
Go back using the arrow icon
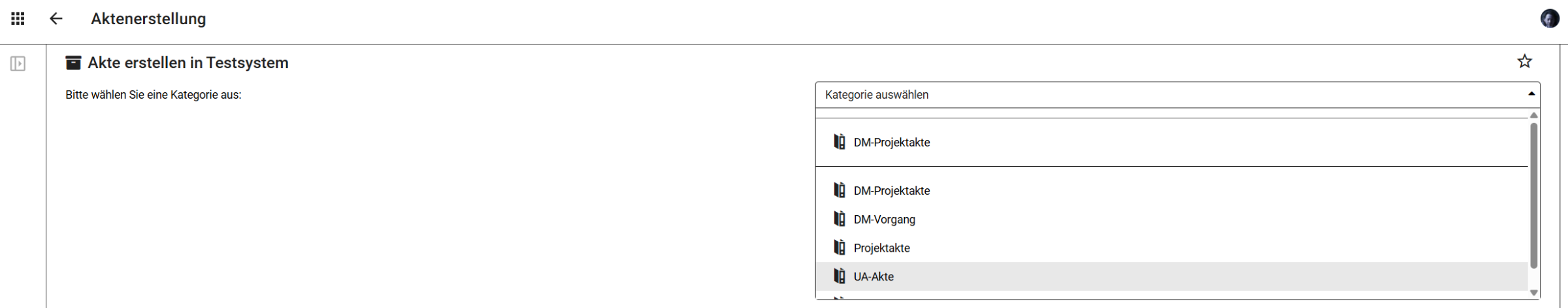(x=56, y=19)
